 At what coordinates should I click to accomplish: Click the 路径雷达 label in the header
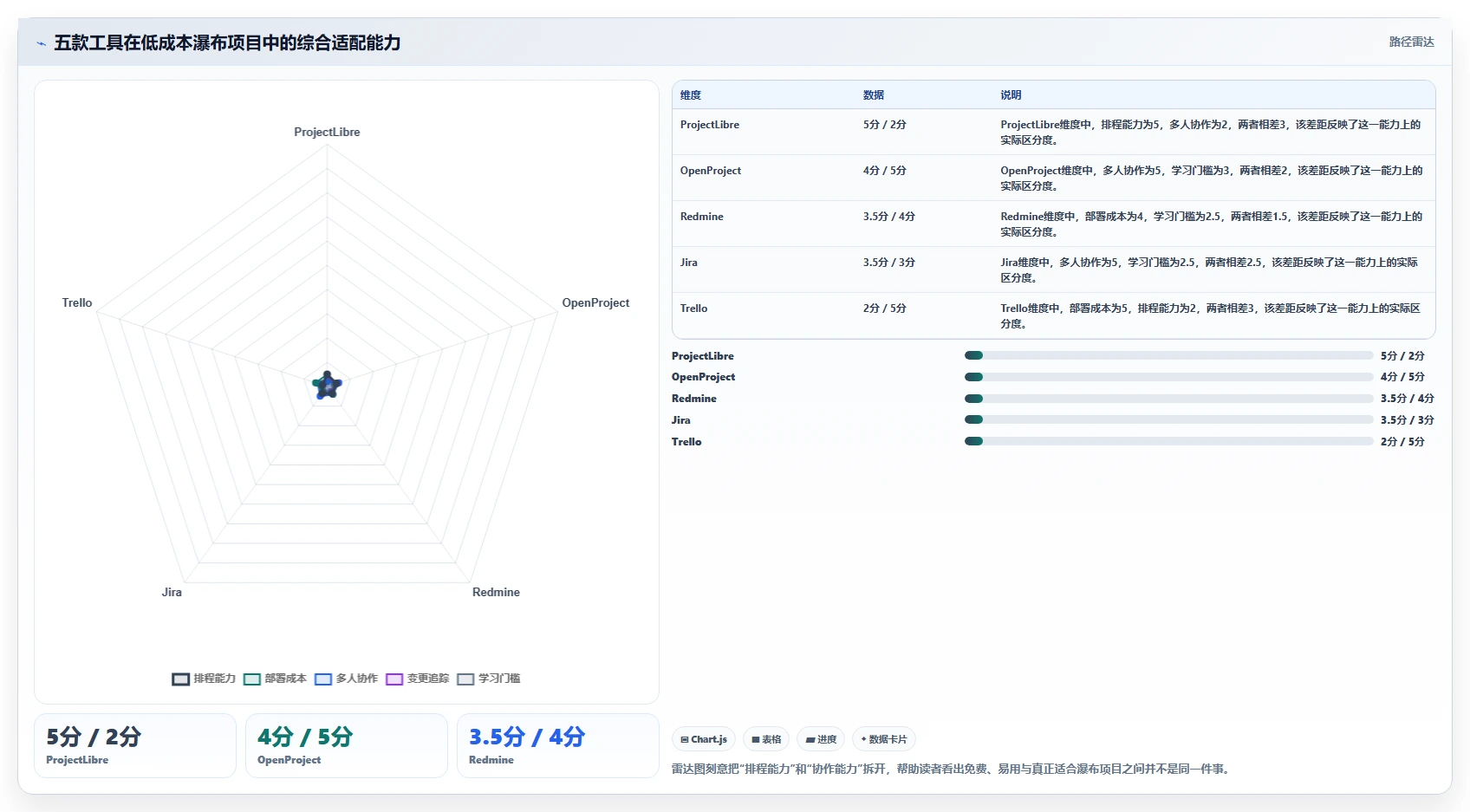coord(1411,42)
